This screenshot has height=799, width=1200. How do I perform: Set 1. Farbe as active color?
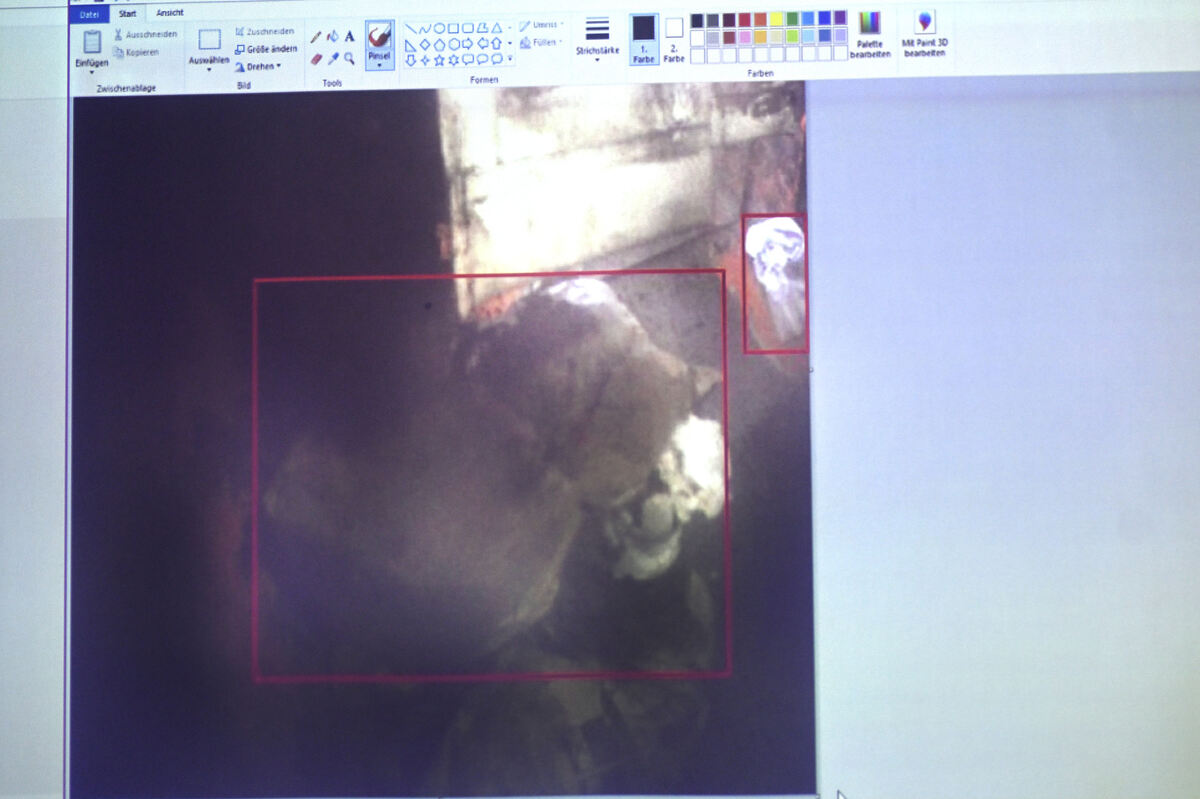coord(644,39)
